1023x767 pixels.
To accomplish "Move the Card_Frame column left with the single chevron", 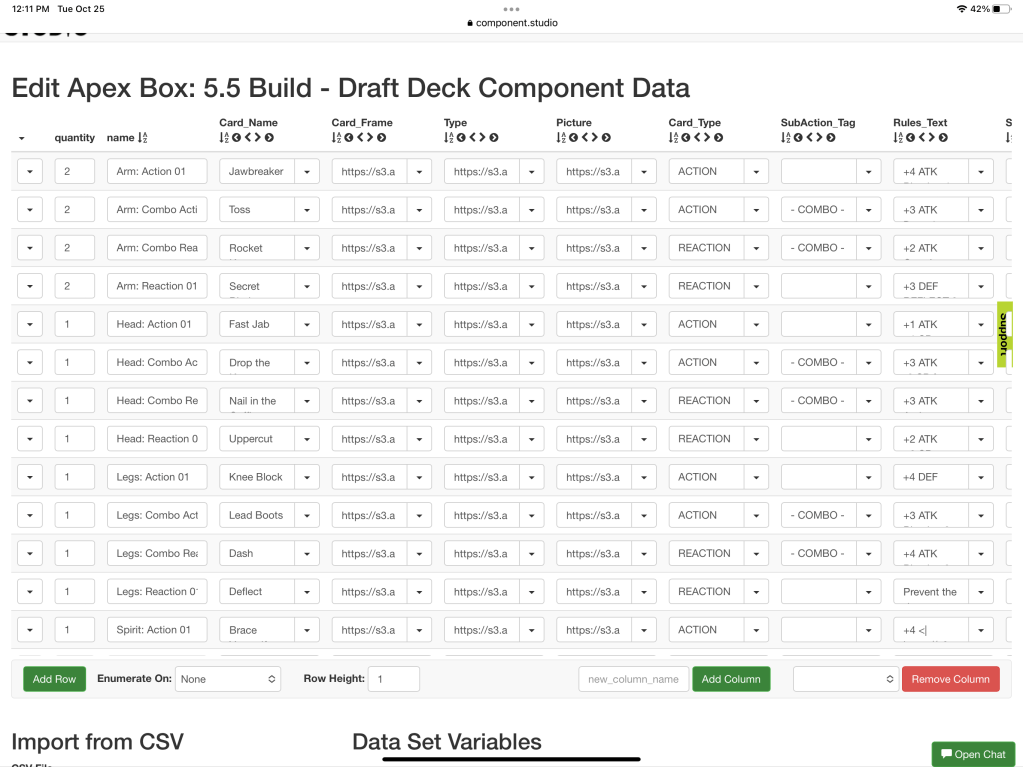I will coord(359,138).
